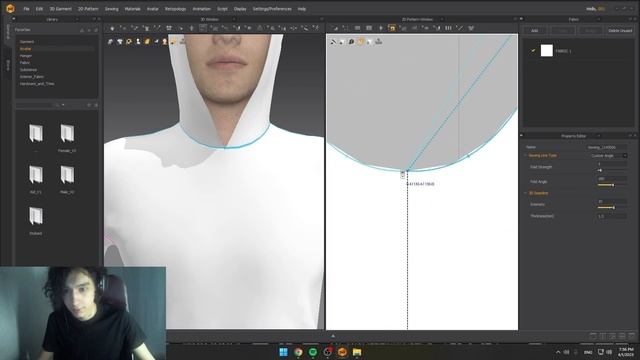Open the Library panel tab dropdown arrow

tap(77, 19)
